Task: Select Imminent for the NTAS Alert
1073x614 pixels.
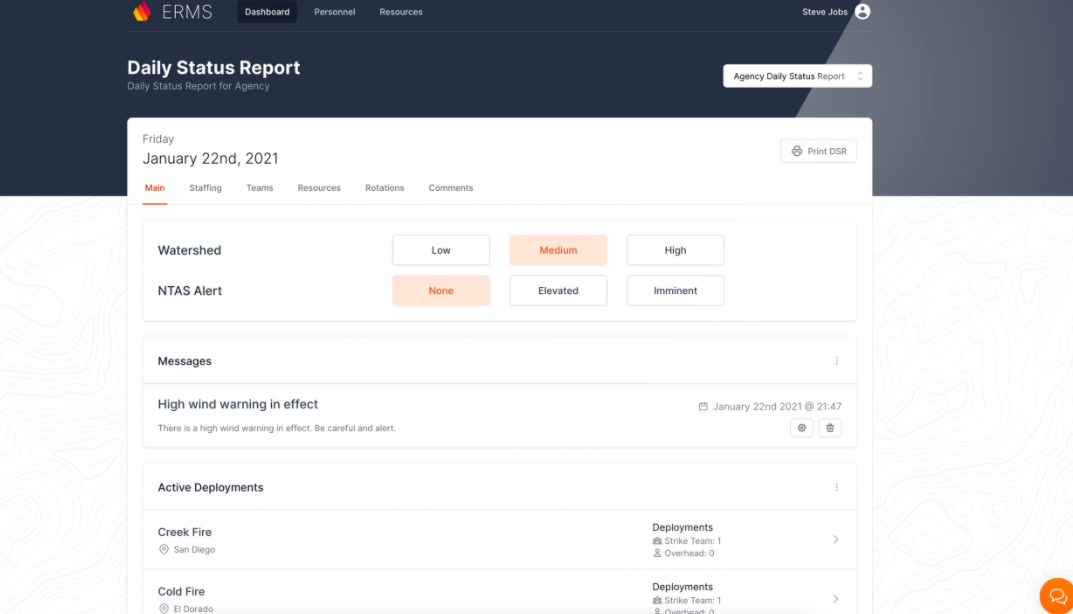Action: click(675, 290)
